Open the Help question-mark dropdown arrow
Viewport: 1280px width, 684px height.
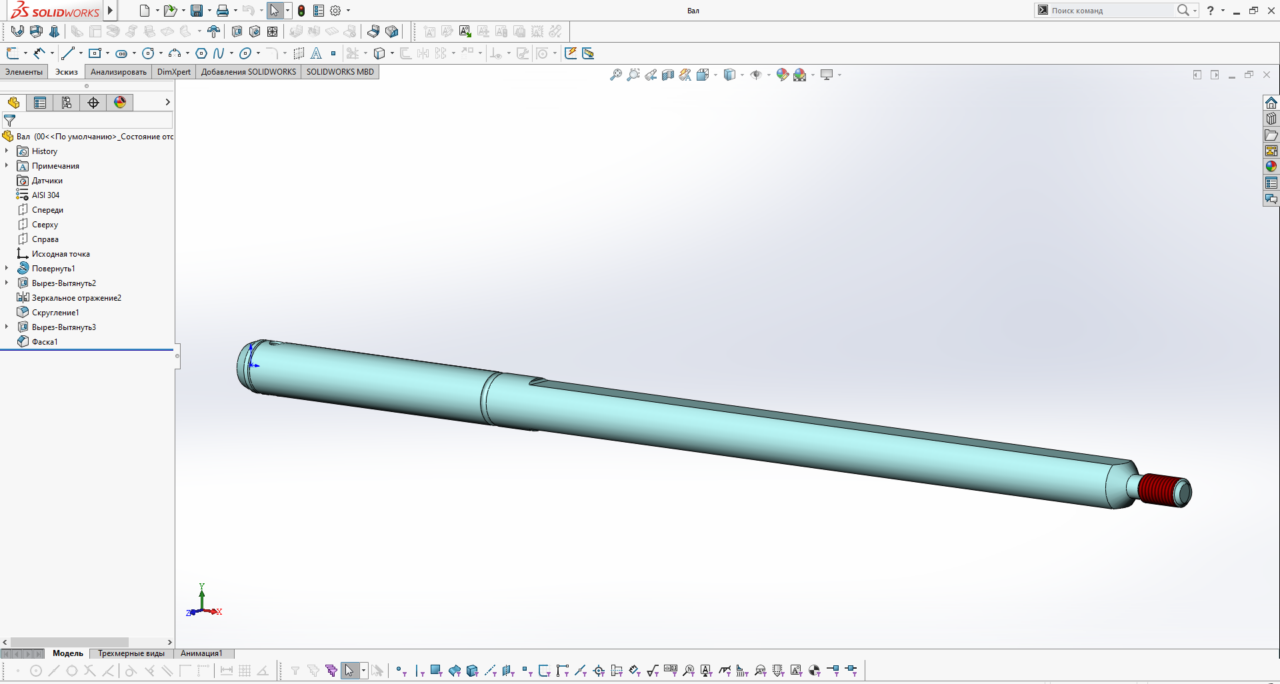coord(1223,10)
